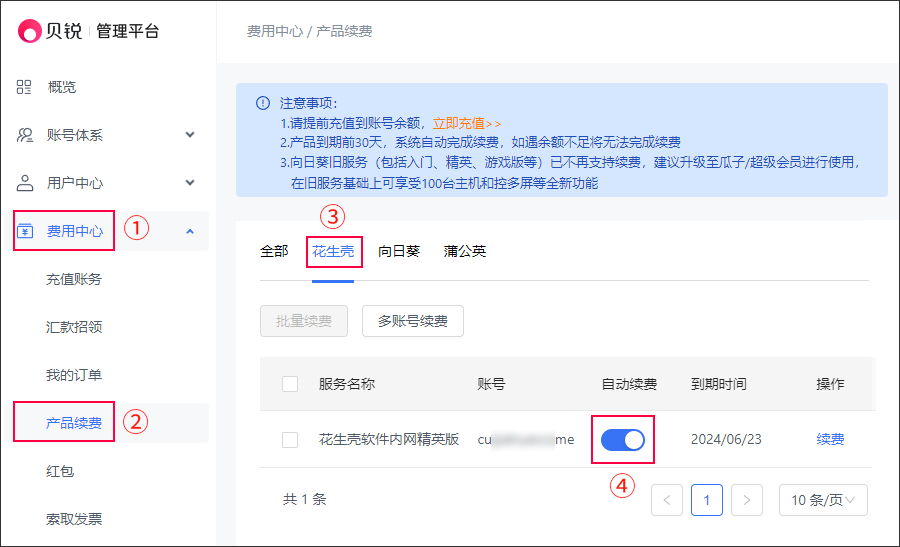Click the 账号 column header
The image size is (900, 547).
click(491, 384)
